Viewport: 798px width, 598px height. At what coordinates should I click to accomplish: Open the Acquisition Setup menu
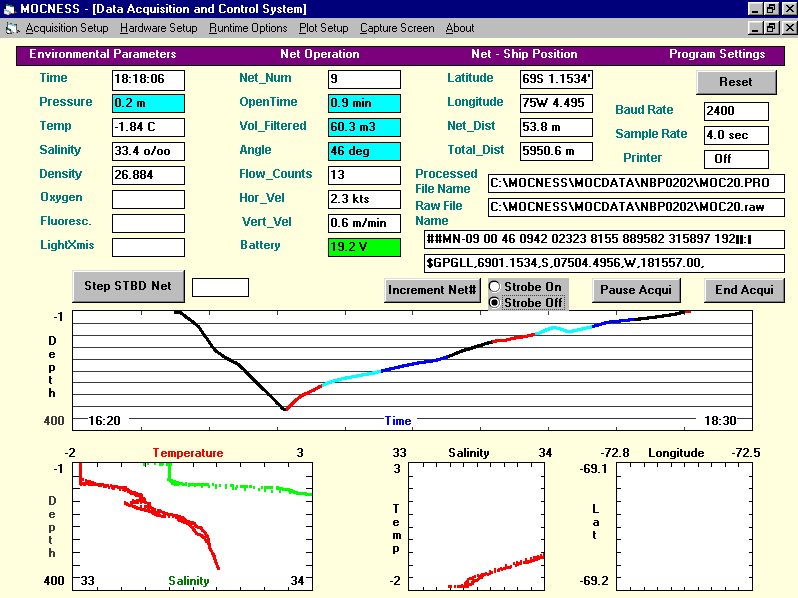pos(67,28)
